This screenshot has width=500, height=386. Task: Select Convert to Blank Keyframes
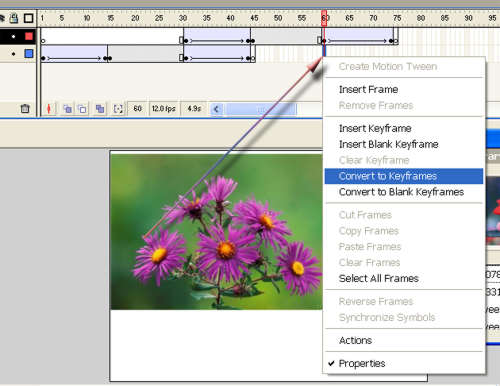401,192
